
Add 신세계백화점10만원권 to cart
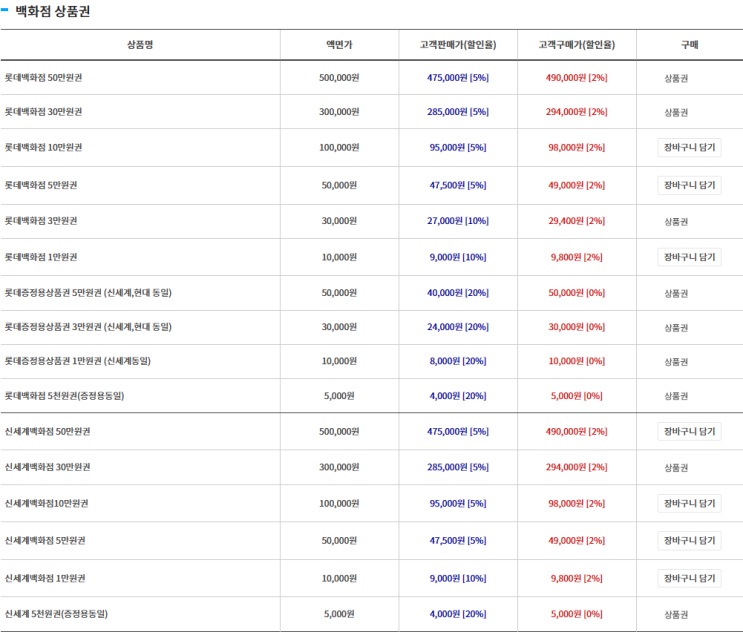click(689, 503)
